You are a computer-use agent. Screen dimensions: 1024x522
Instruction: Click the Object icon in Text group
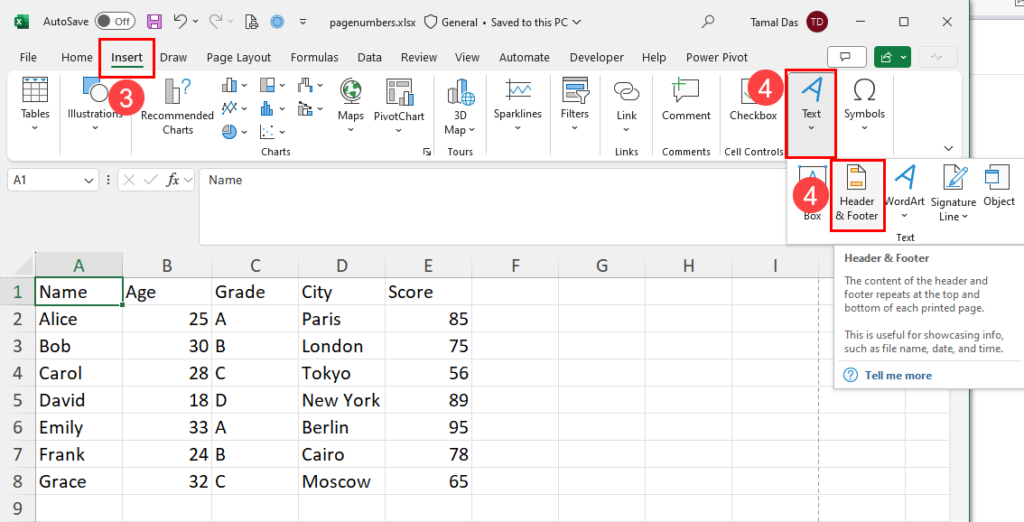[999, 177]
